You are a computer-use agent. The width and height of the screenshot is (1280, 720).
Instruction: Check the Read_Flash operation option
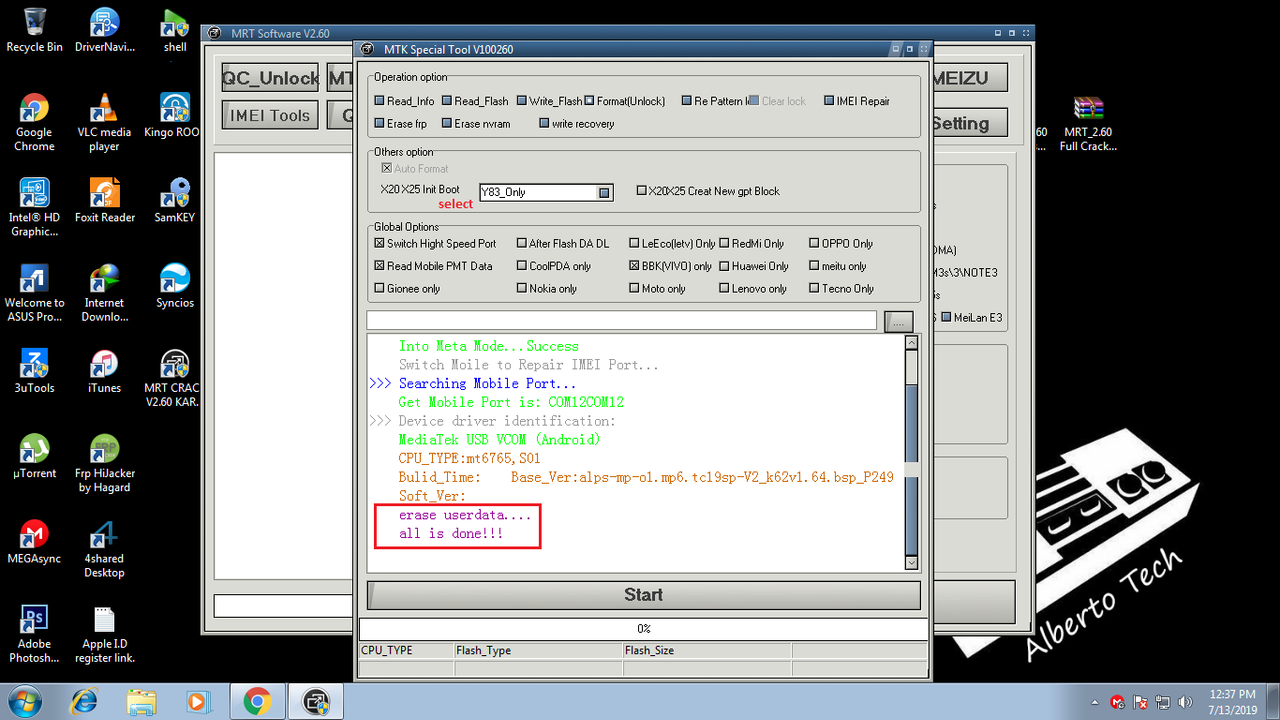tap(447, 101)
